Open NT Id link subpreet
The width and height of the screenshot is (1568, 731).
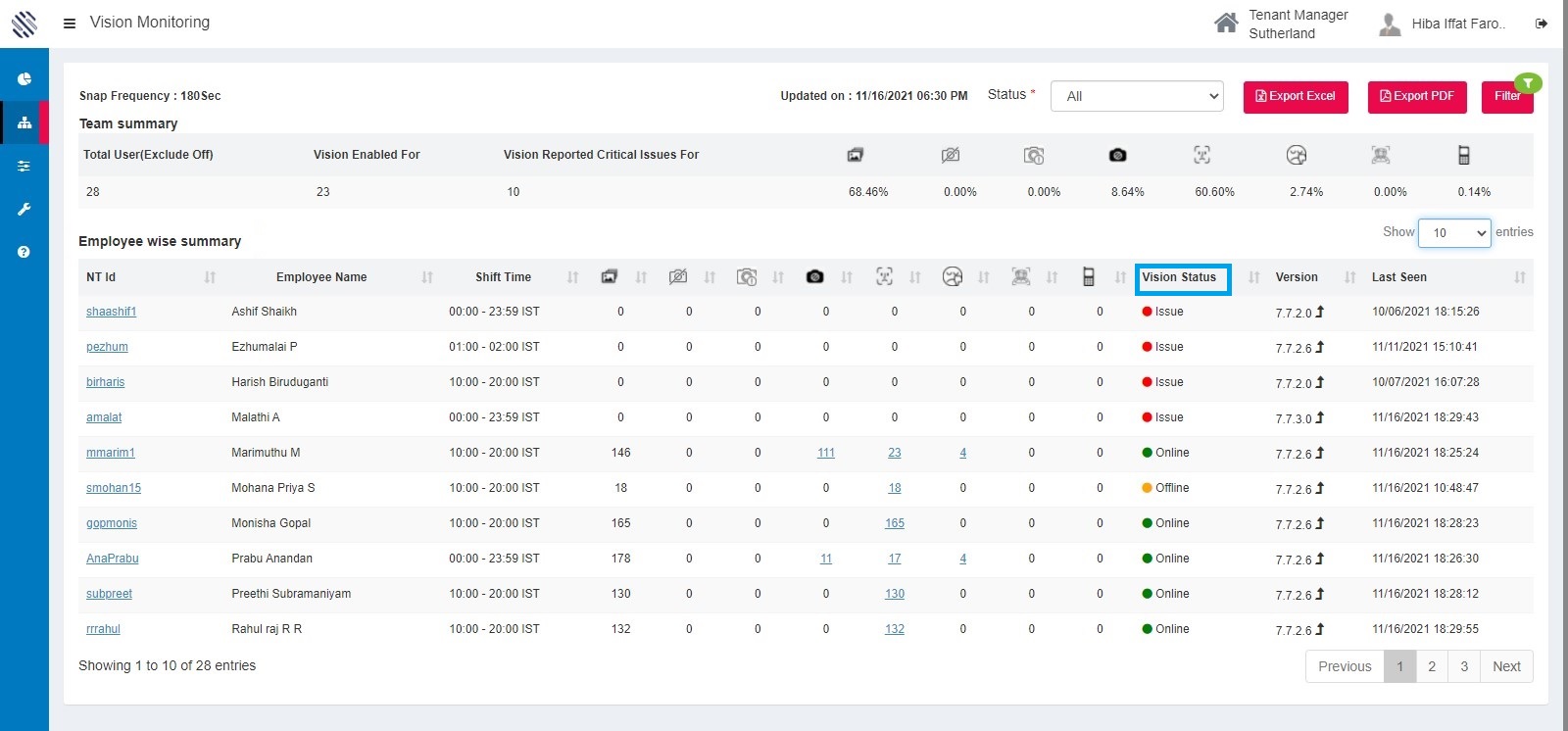pyautogui.click(x=109, y=594)
